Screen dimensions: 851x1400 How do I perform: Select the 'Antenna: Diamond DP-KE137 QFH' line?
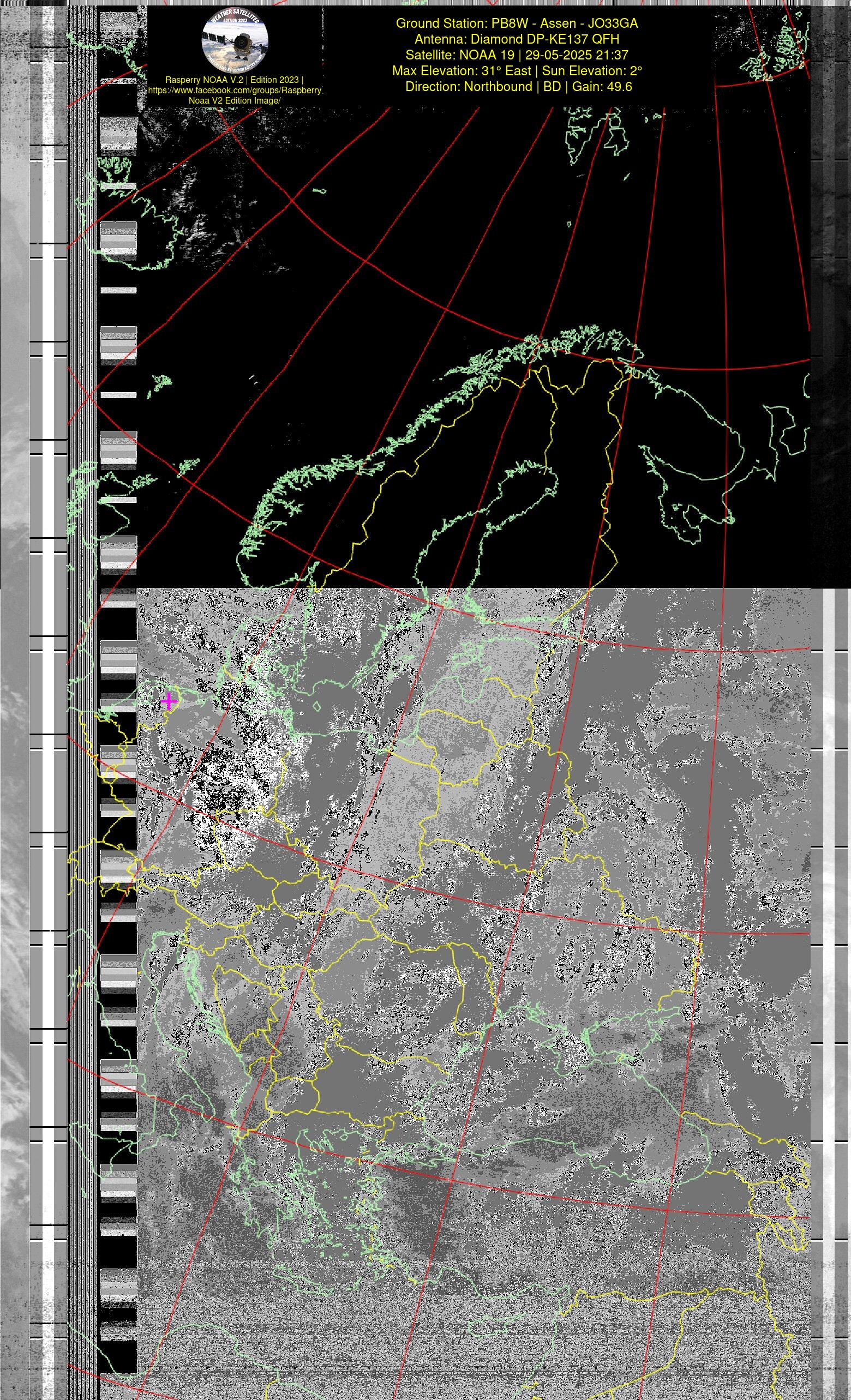click(x=517, y=39)
